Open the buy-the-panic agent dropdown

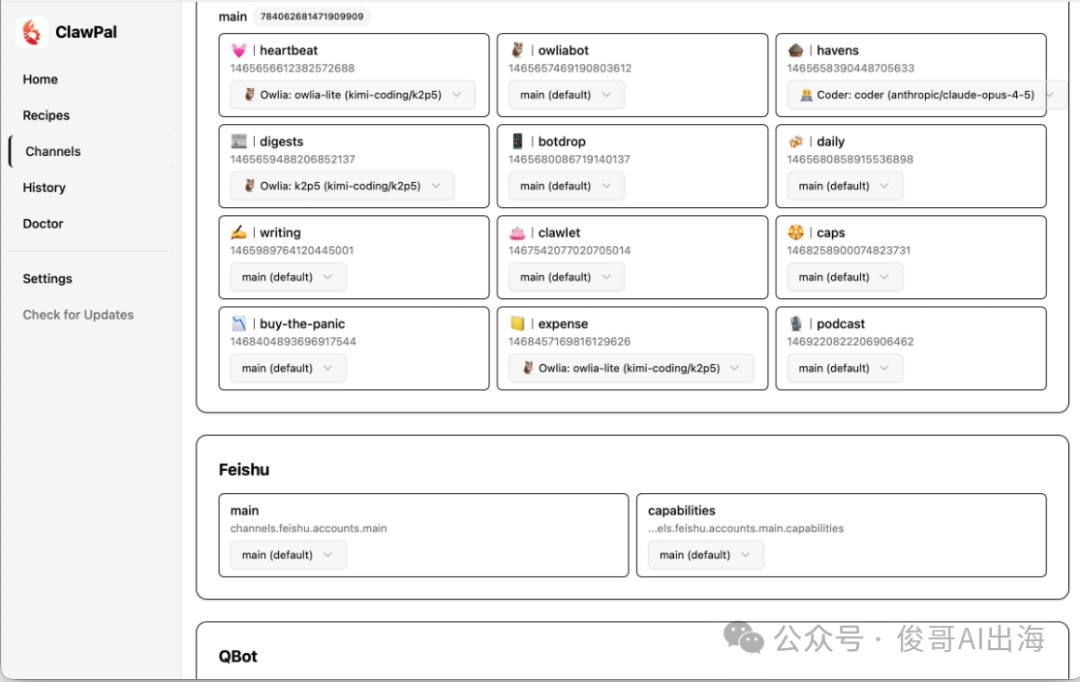click(288, 368)
